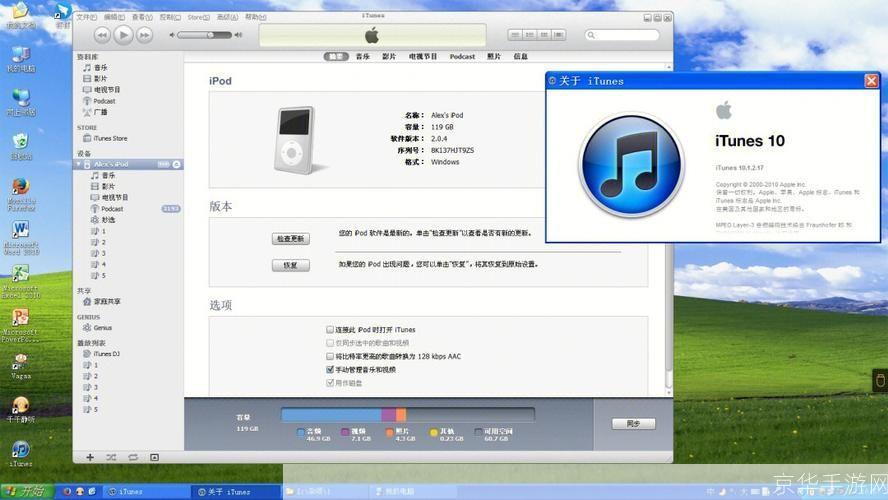Open the 帮助 menu

pyautogui.click(x=255, y=18)
